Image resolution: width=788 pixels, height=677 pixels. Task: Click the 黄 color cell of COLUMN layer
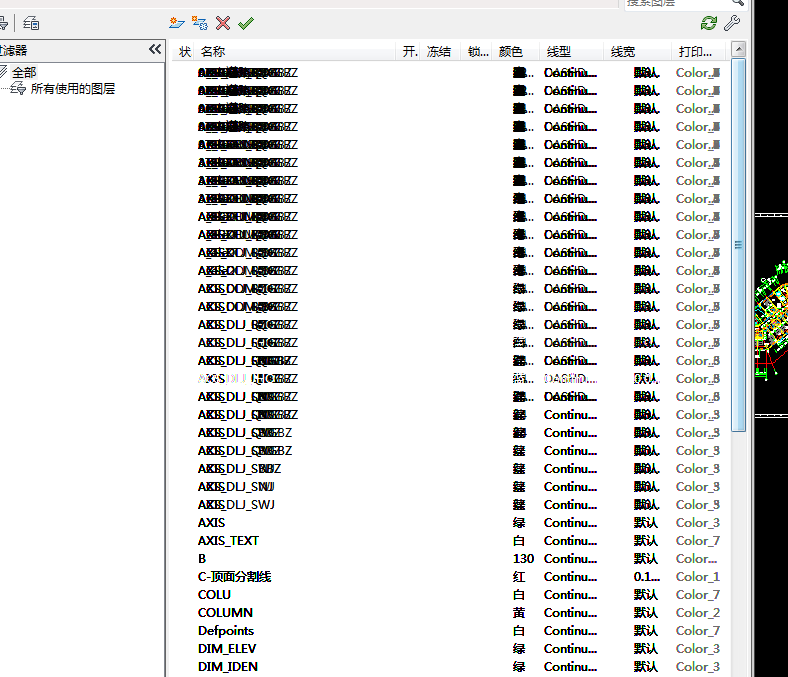(x=519, y=613)
